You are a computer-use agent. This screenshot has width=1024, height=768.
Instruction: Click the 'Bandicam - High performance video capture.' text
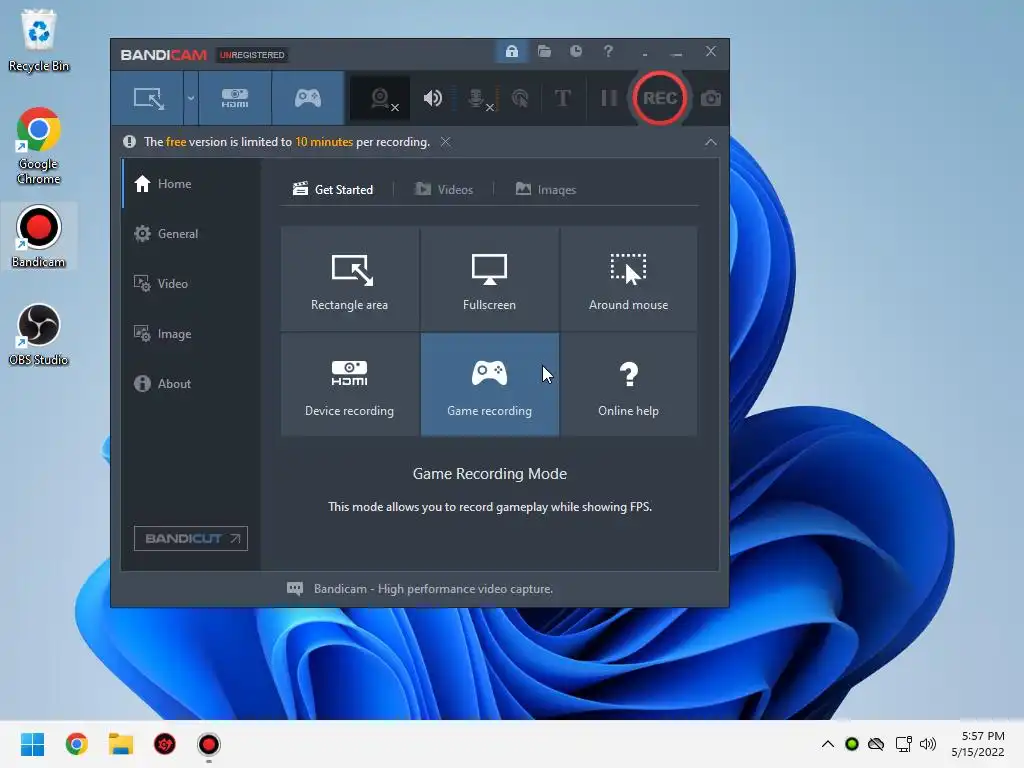click(x=433, y=589)
